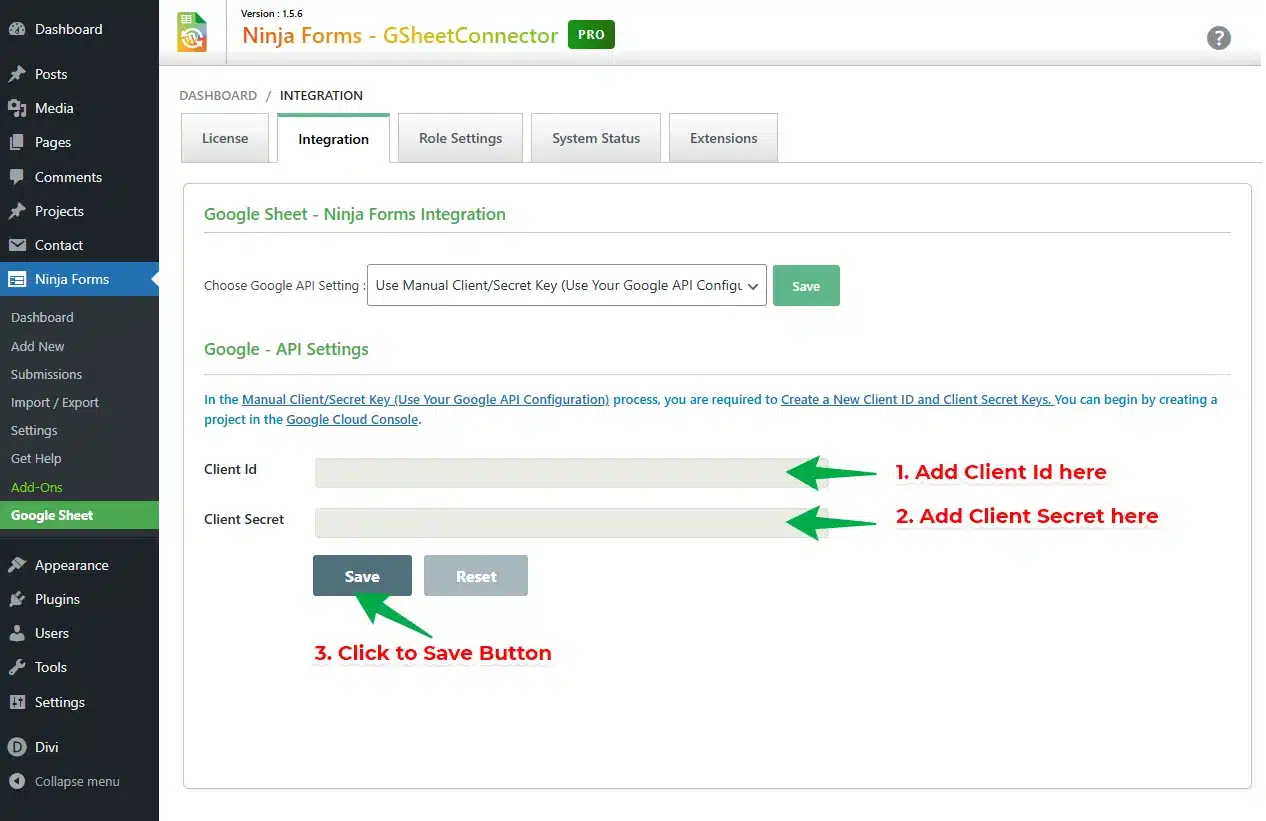1266x821 pixels.
Task: Open the Google Cloud Console link
Action: tap(352, 420)
